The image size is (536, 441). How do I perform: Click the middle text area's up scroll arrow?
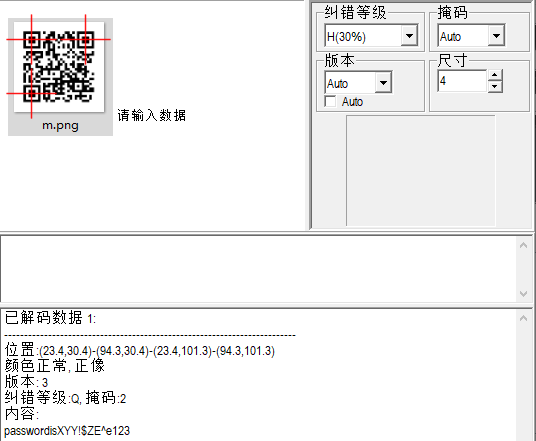tap(523, 245)
